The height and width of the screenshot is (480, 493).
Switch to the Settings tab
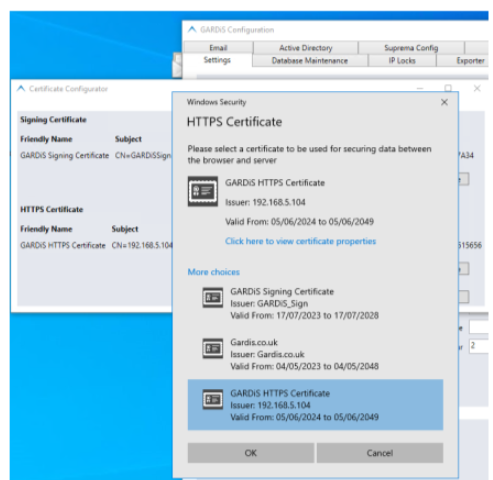(217, 60)
